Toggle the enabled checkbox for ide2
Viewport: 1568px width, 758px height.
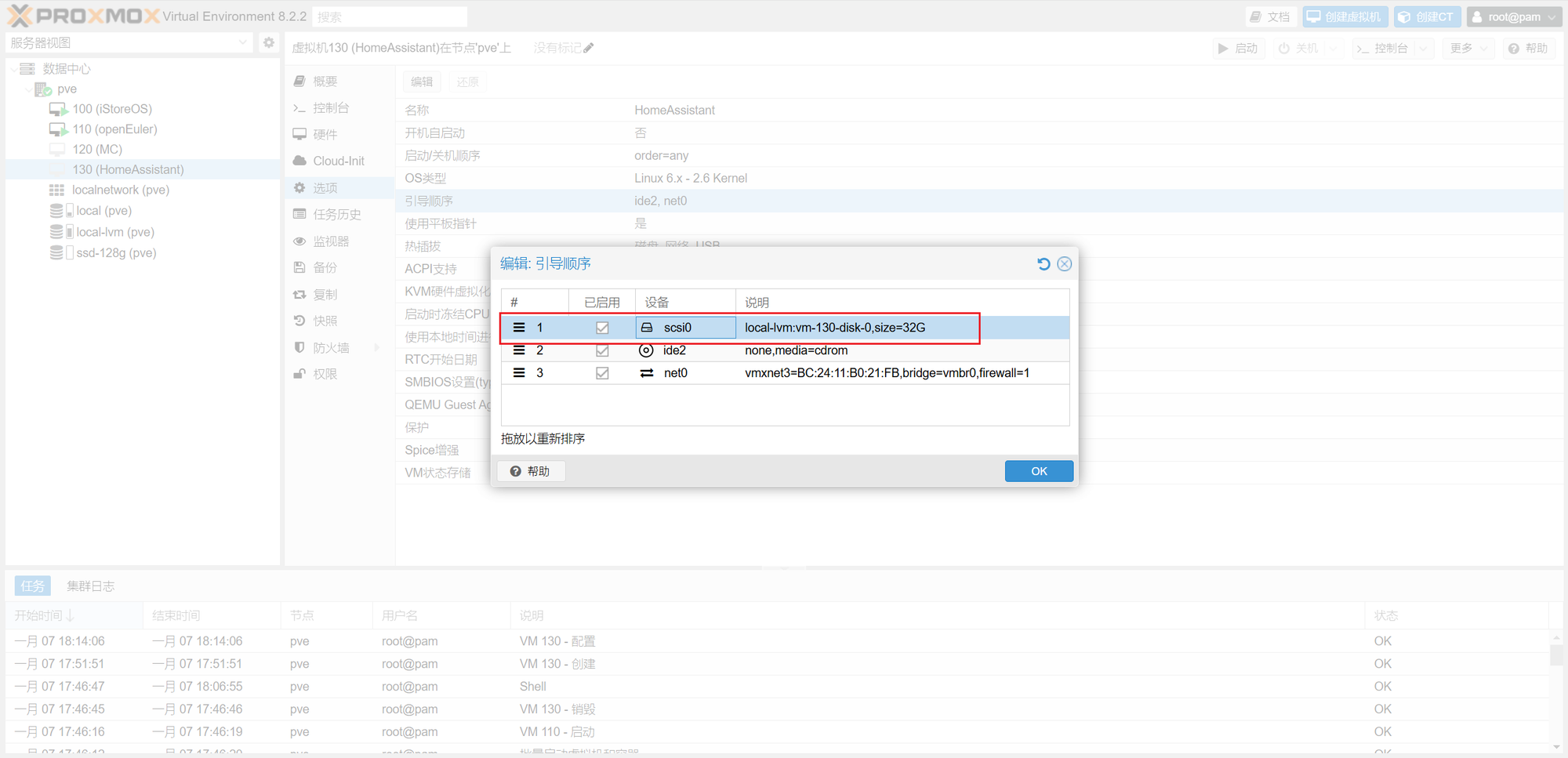pos(602,350)
